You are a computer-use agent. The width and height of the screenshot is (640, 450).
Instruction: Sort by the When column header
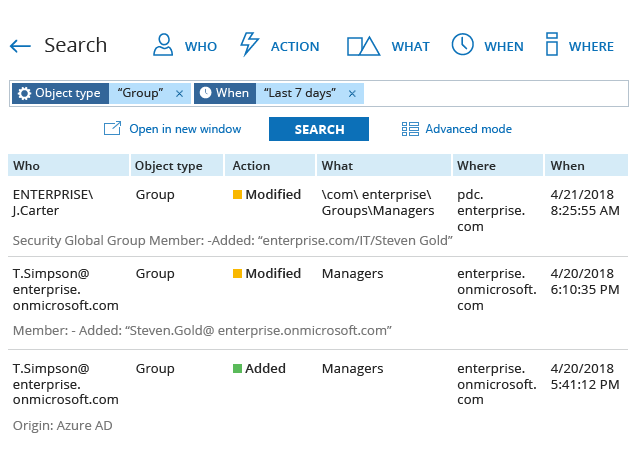click(567, 166)
